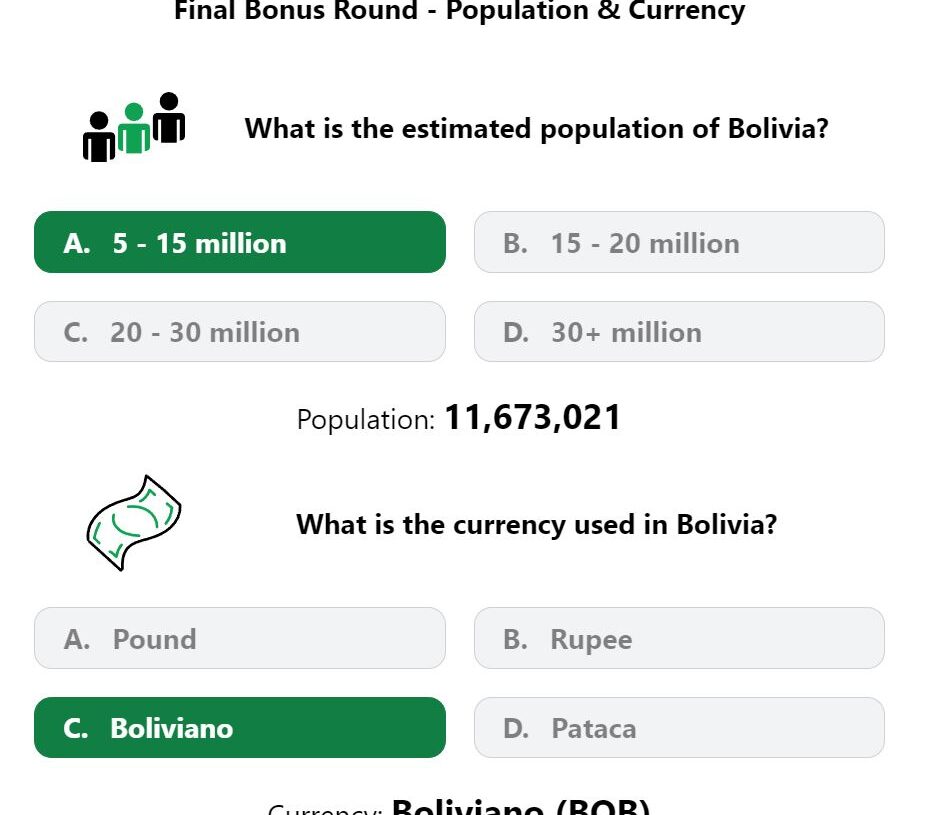
Task: Click the Boliviano (BOB) result text
Action: [521, 807]
